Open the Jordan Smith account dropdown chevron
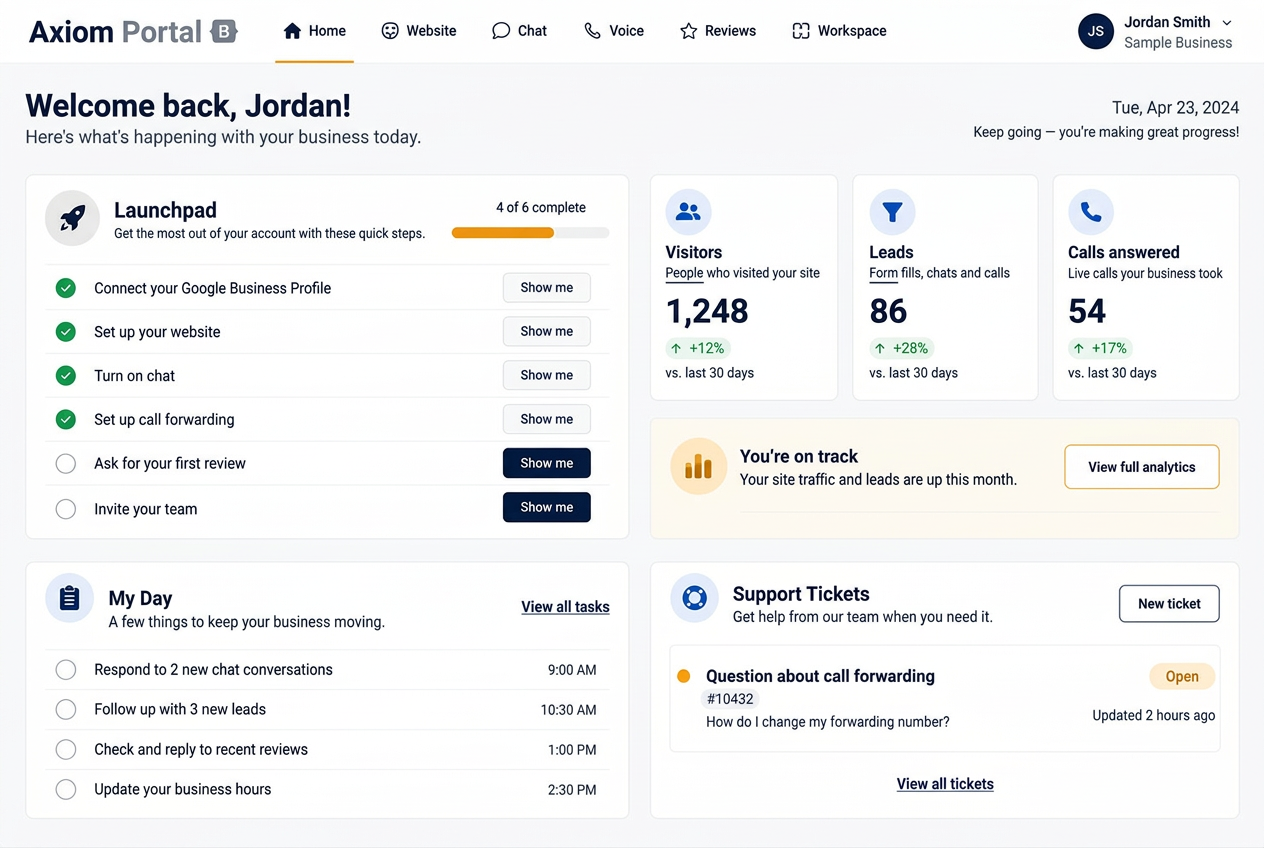 tap(1227, 22)
